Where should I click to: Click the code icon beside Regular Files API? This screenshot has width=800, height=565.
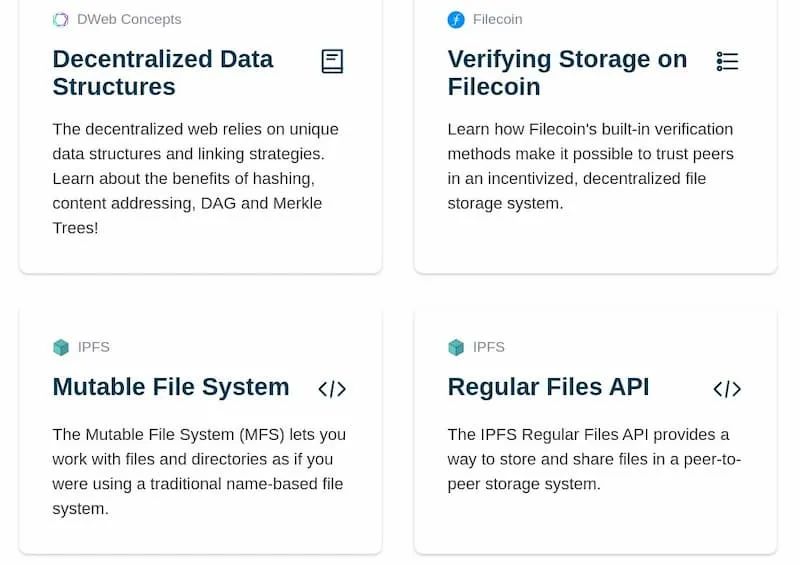[x=727, y=389]
